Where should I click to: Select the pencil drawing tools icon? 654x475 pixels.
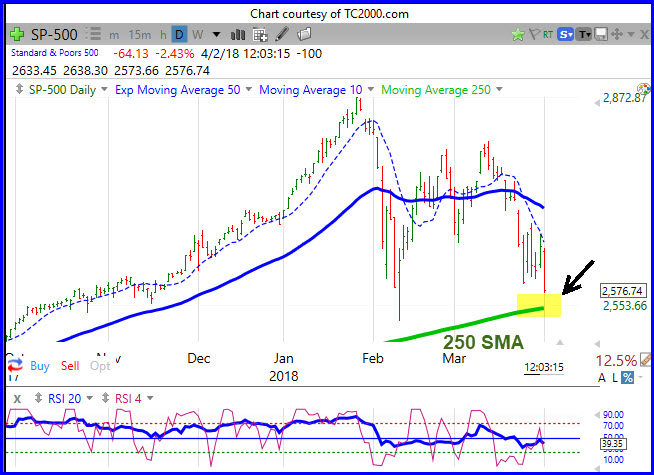click(x=282, y=34)
